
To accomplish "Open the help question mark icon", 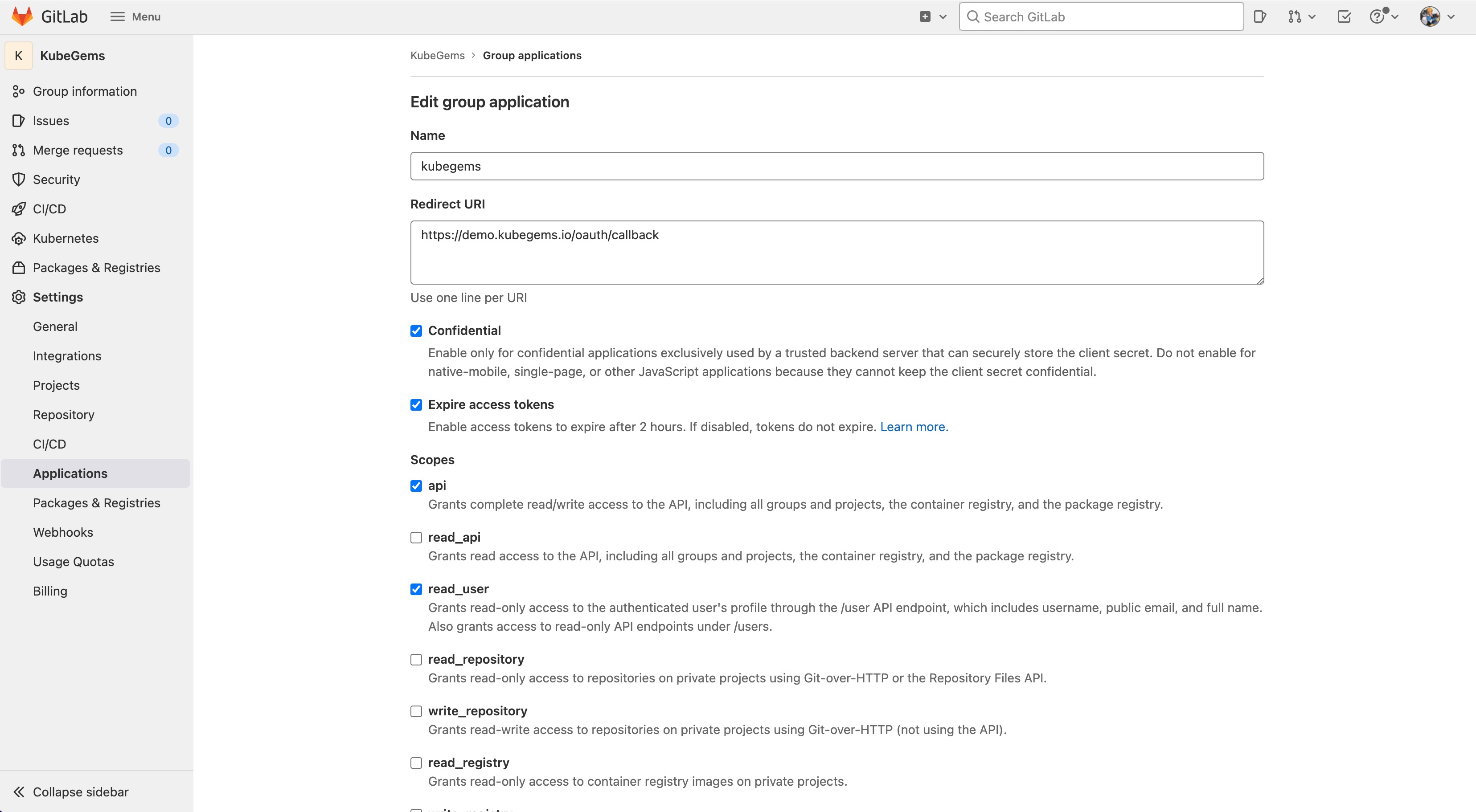I will click(x=1377, y=16).
